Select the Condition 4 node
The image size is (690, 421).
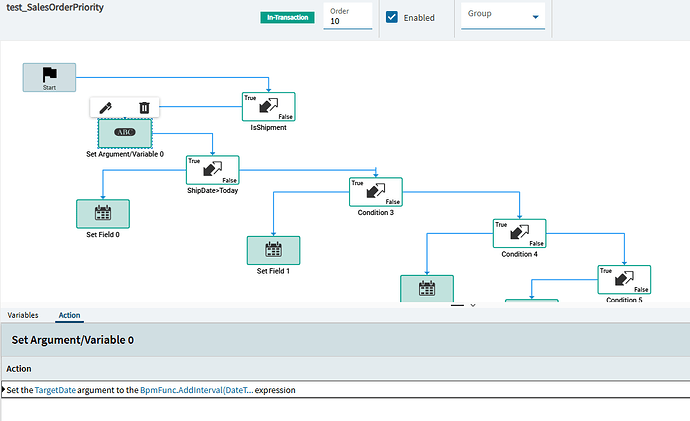(x=519, y=233)
